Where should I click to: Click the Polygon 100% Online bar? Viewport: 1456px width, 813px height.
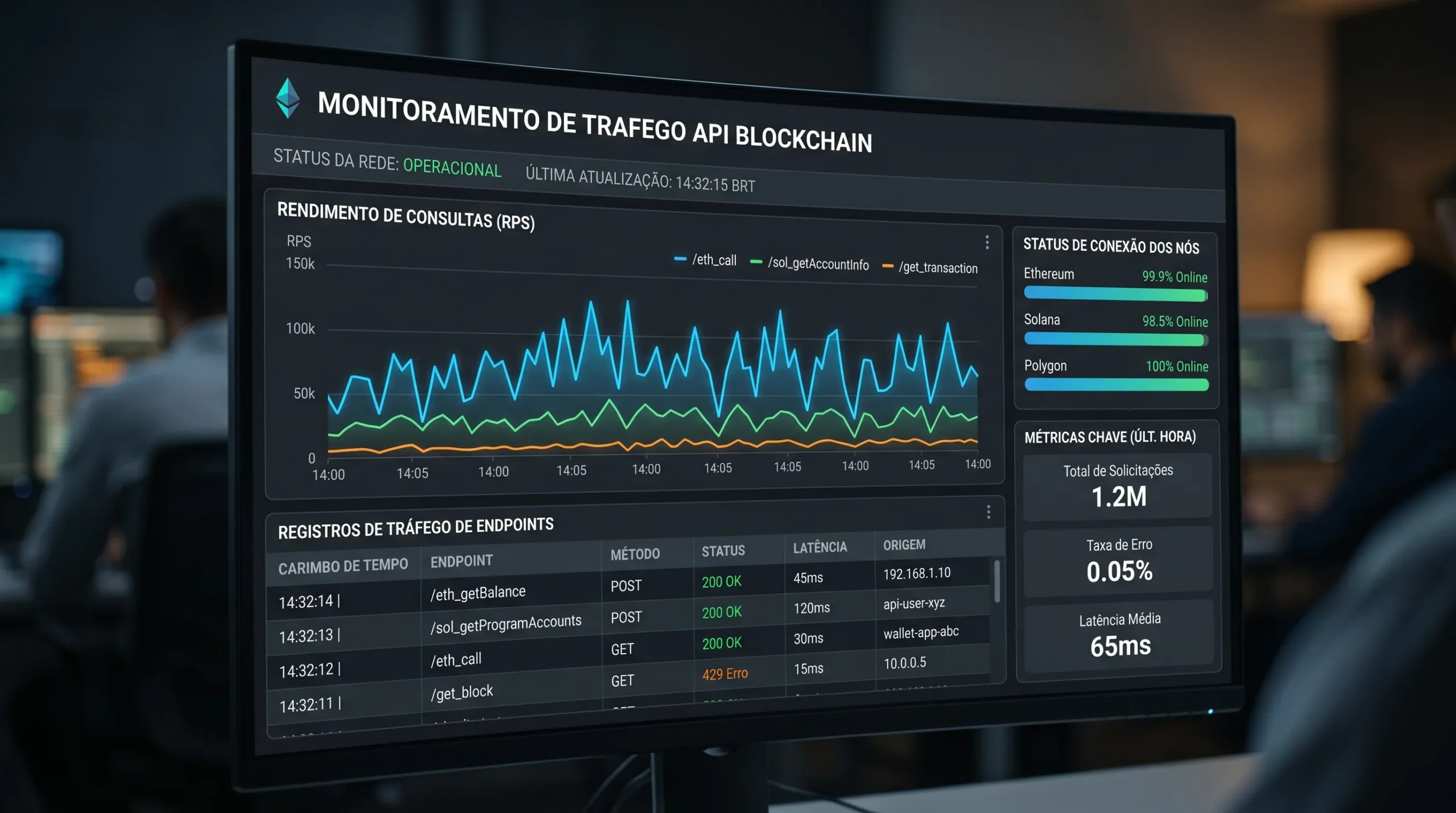[1116, 385]
